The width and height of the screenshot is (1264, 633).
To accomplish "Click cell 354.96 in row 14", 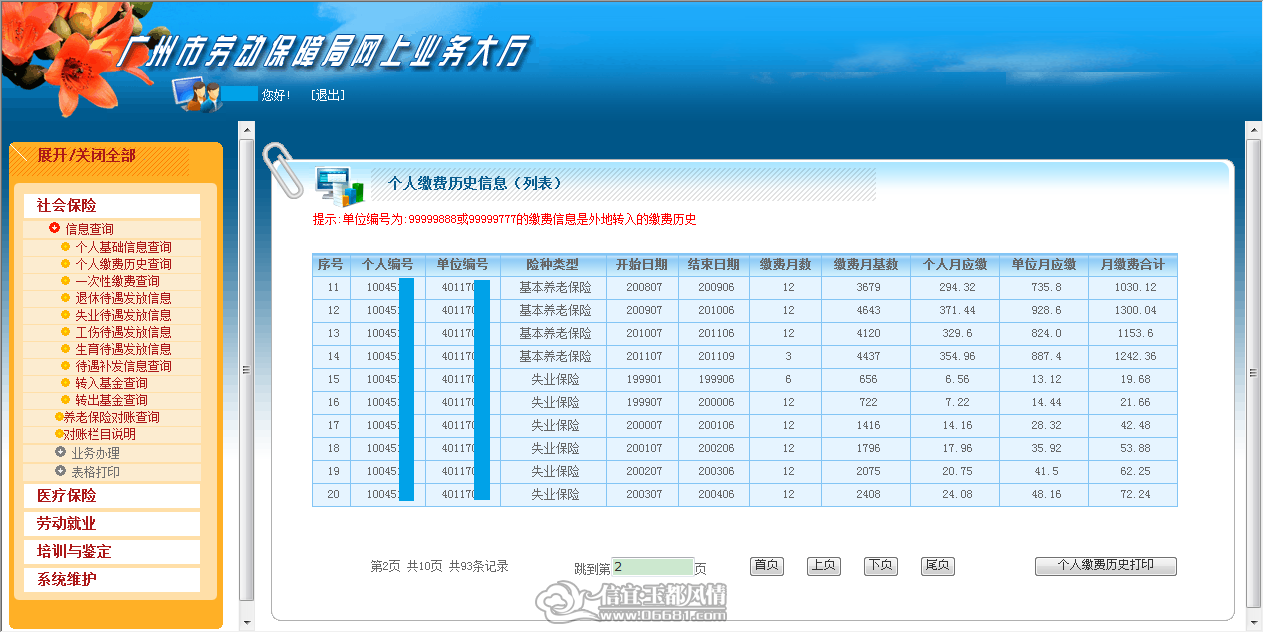I will click(x=957, y=357).
